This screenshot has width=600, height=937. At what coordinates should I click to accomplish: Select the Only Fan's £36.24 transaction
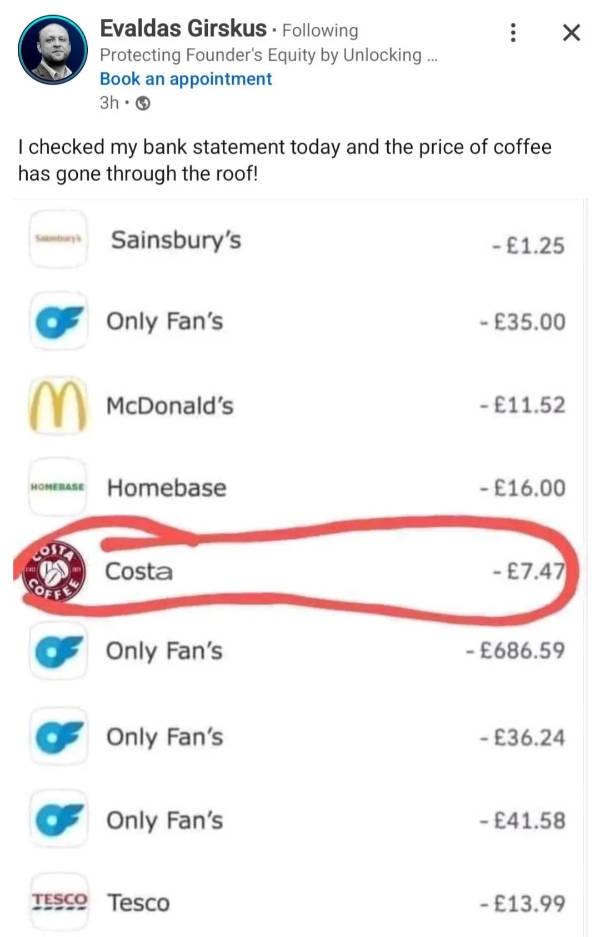297,737
